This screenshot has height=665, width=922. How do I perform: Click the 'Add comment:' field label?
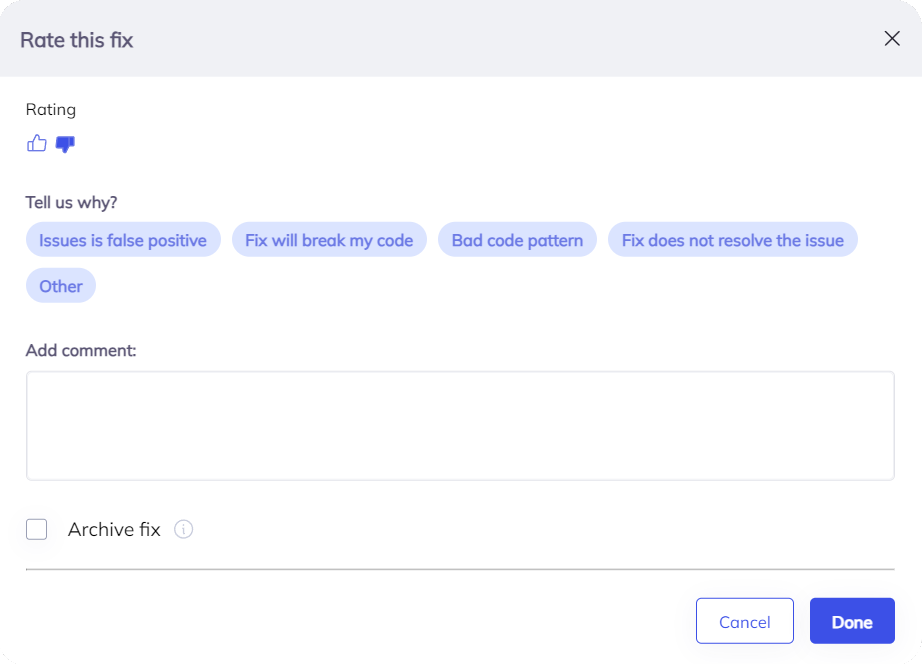(81, 350)
